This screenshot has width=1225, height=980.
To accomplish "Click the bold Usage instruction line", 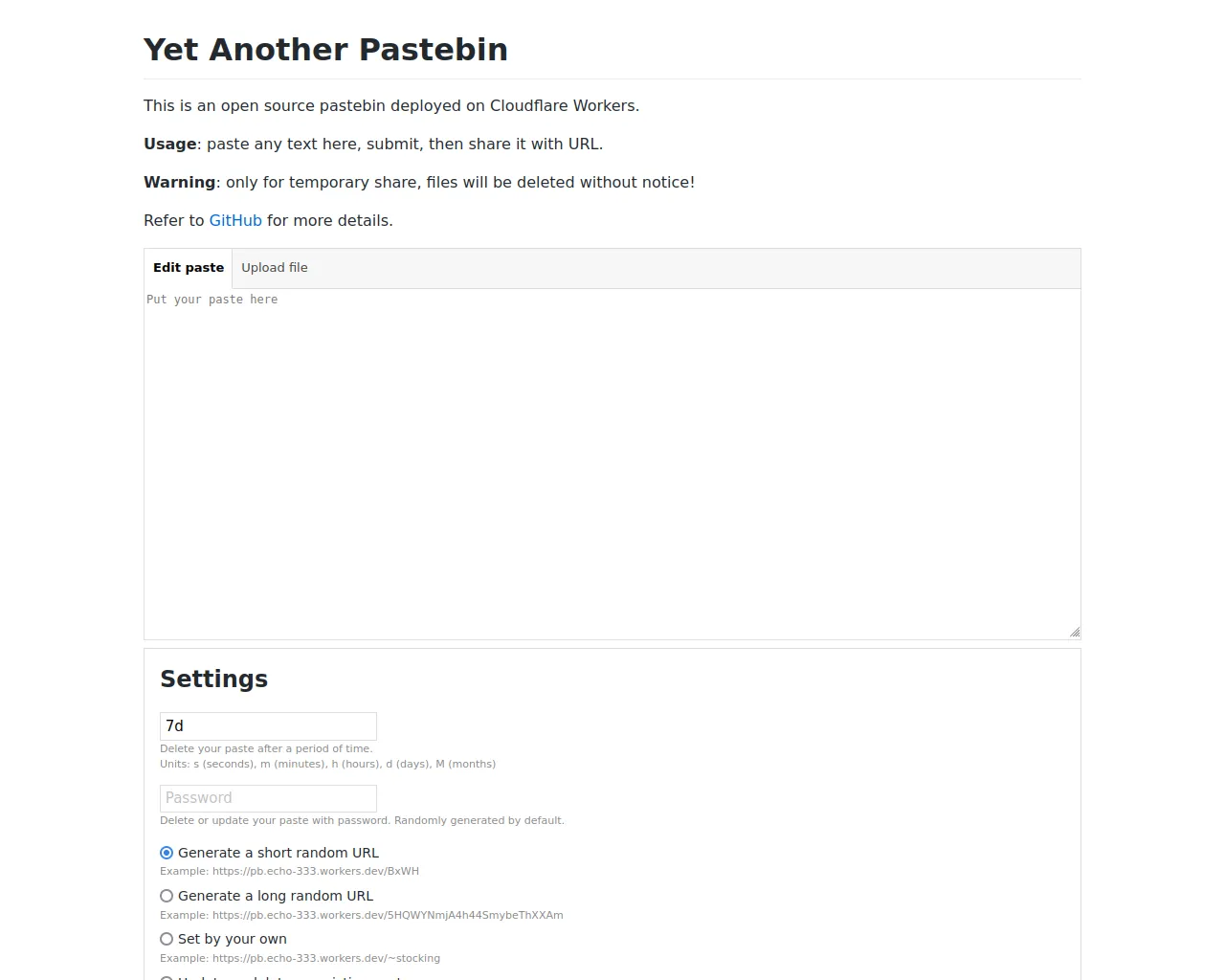I will pos(373,145).
